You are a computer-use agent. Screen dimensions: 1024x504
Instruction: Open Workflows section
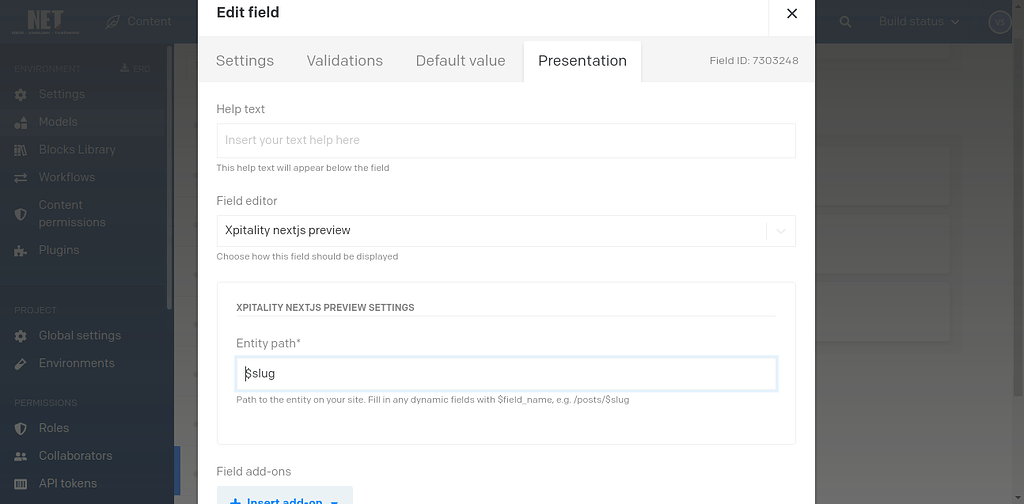point(67,177)
